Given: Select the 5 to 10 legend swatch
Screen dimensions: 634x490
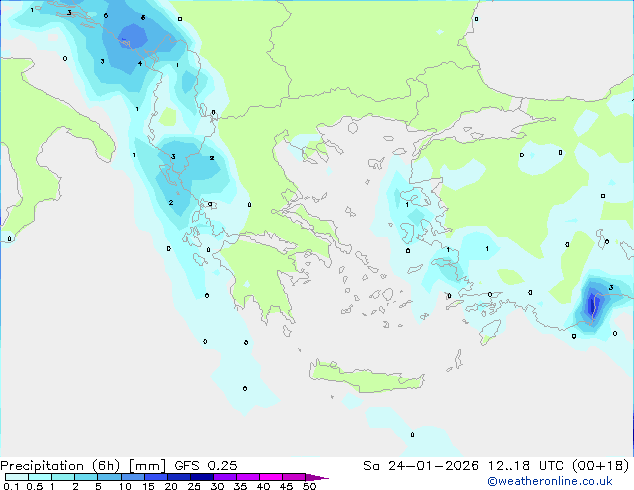Looking at the screenshot, I should click(109, 477).
